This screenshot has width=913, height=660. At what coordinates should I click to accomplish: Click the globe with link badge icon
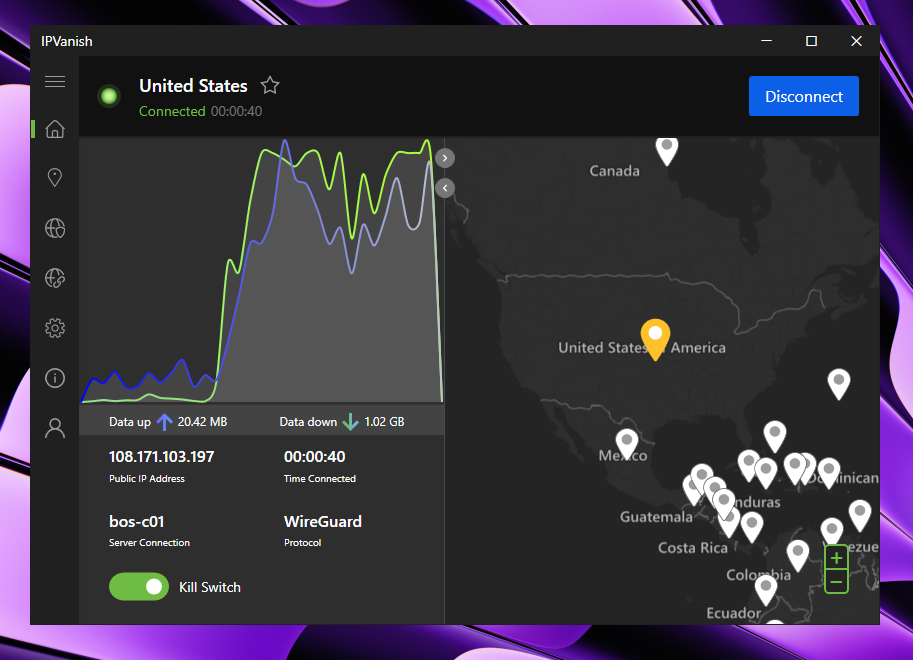(55, 278)
